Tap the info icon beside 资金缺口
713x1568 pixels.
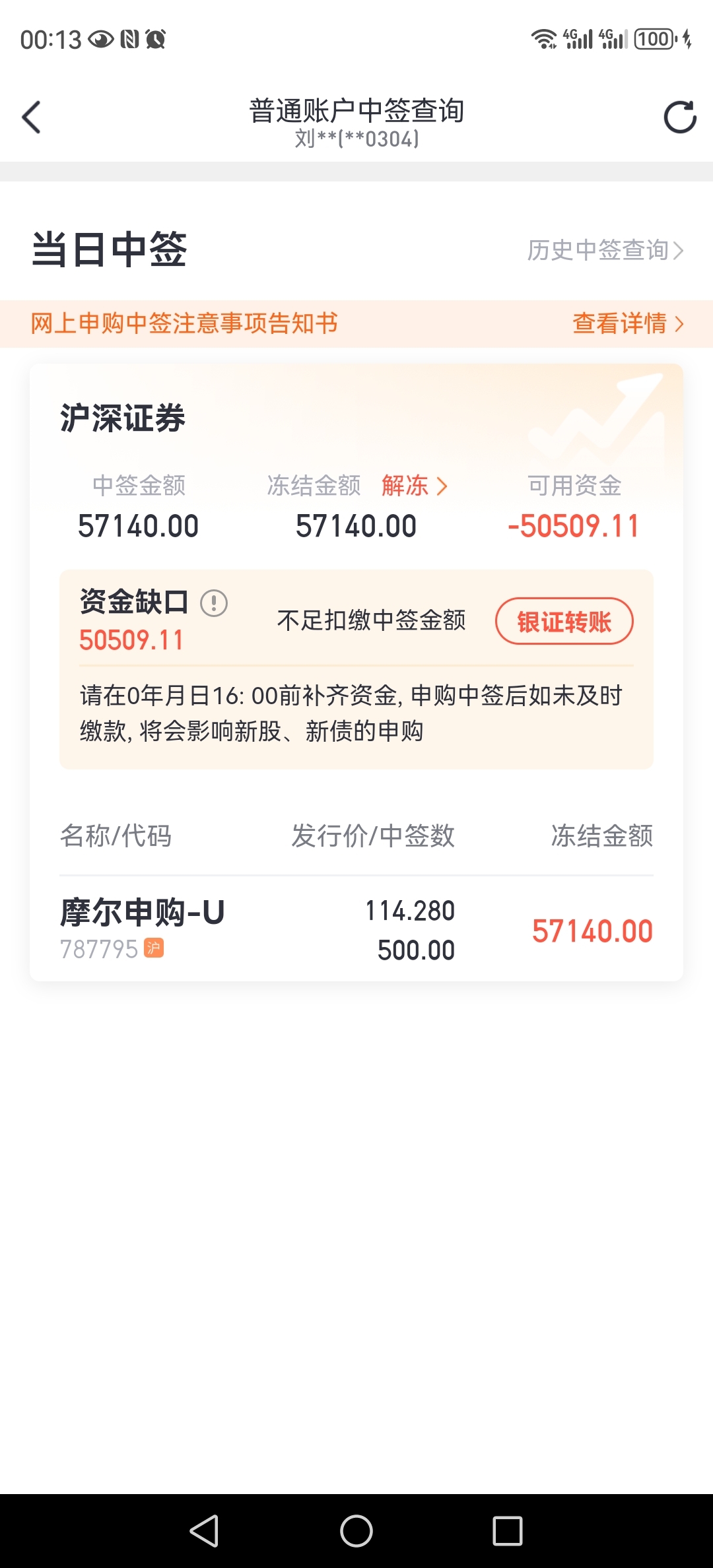click(214, 603)
